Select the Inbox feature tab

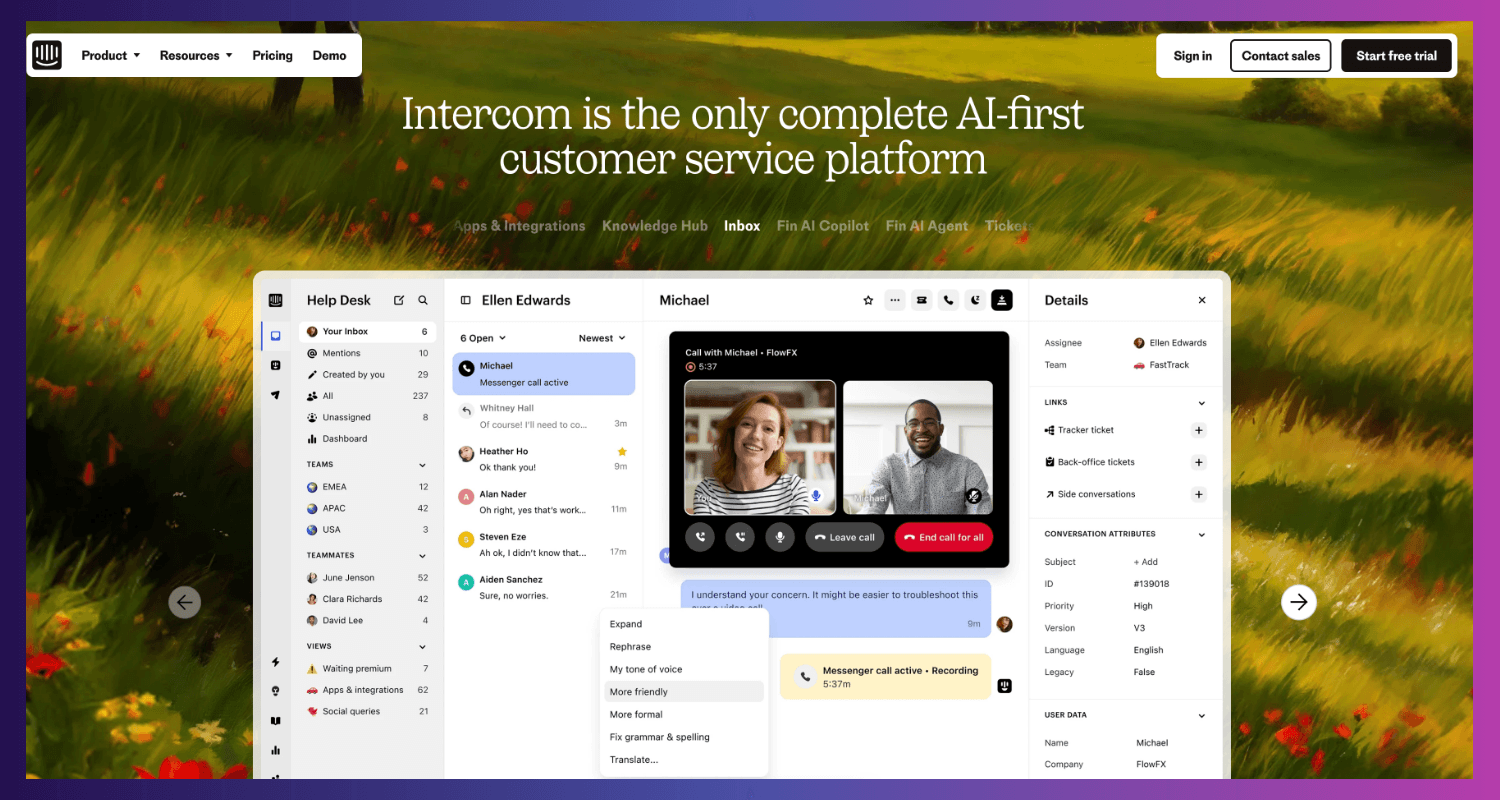742,226
